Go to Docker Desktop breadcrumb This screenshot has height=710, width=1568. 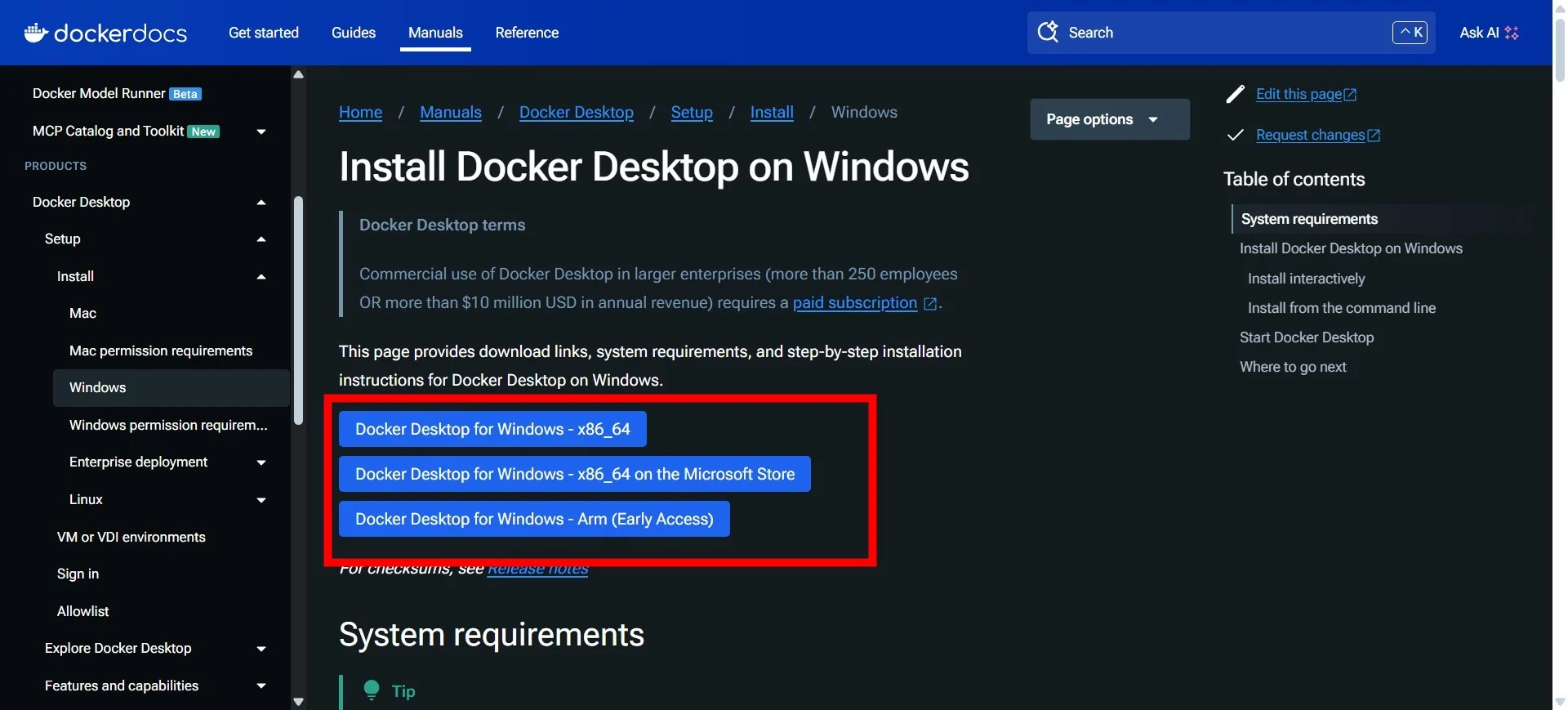[577, 112]
